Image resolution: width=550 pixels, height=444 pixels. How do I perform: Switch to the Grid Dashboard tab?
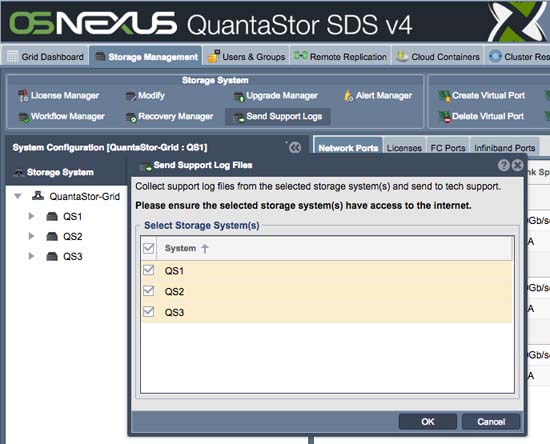coord(45,56)
